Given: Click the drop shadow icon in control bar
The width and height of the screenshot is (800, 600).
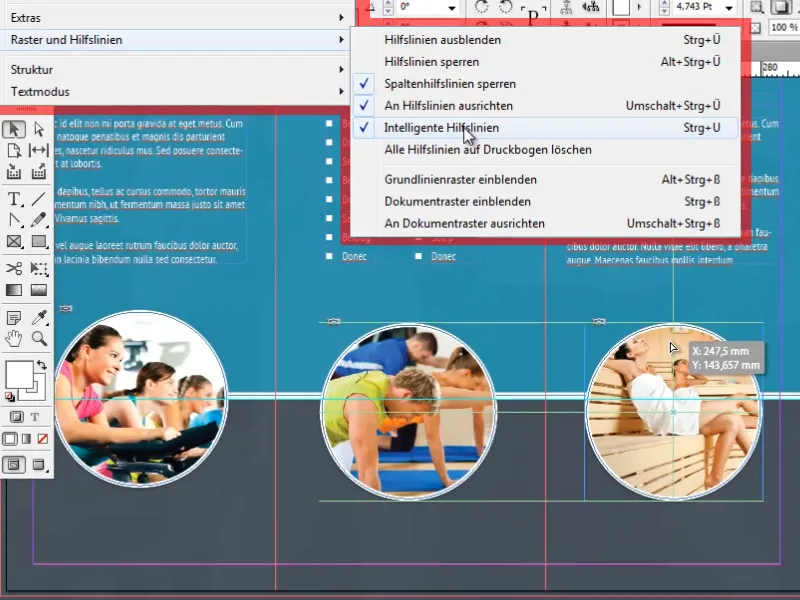Looking at the screenshot, I should click(x=781, y=7).
